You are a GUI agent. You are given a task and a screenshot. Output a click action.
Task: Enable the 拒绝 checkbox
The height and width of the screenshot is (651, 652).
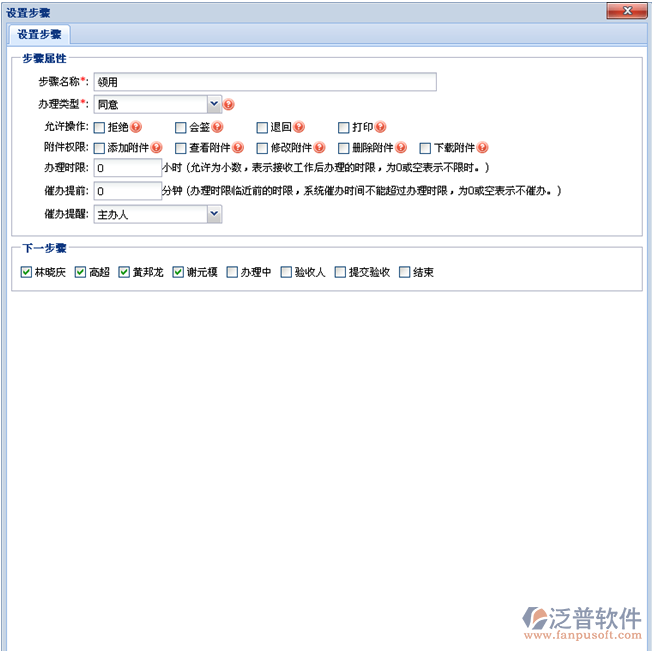click(x=100, y=127)
